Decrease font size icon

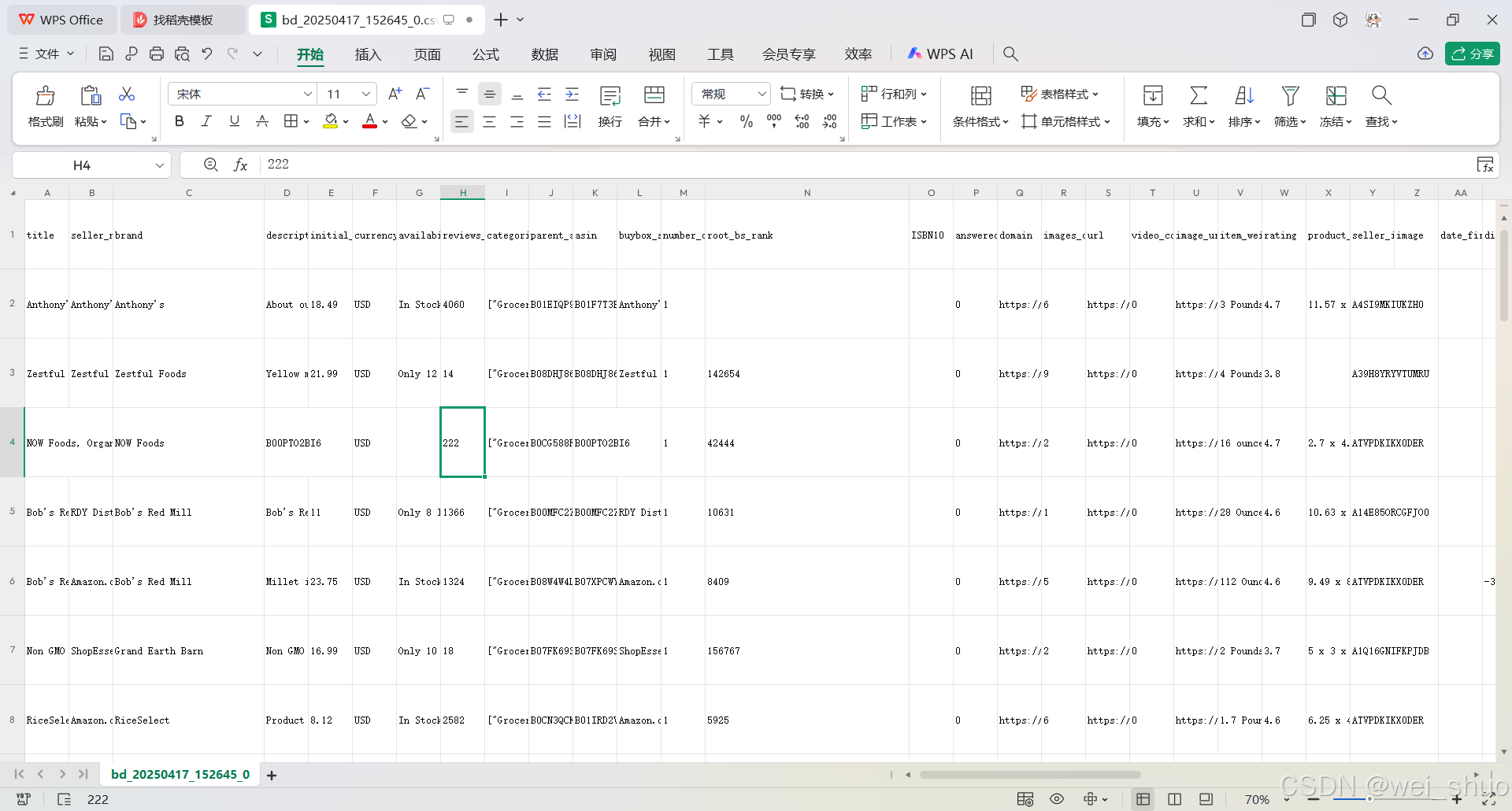click(x=422, y=94)
